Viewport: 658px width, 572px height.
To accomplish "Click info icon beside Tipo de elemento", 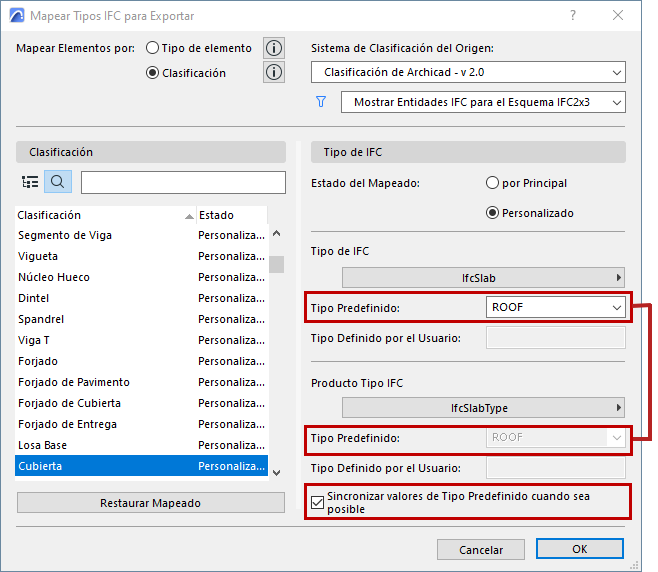I will tap(274, 48).
